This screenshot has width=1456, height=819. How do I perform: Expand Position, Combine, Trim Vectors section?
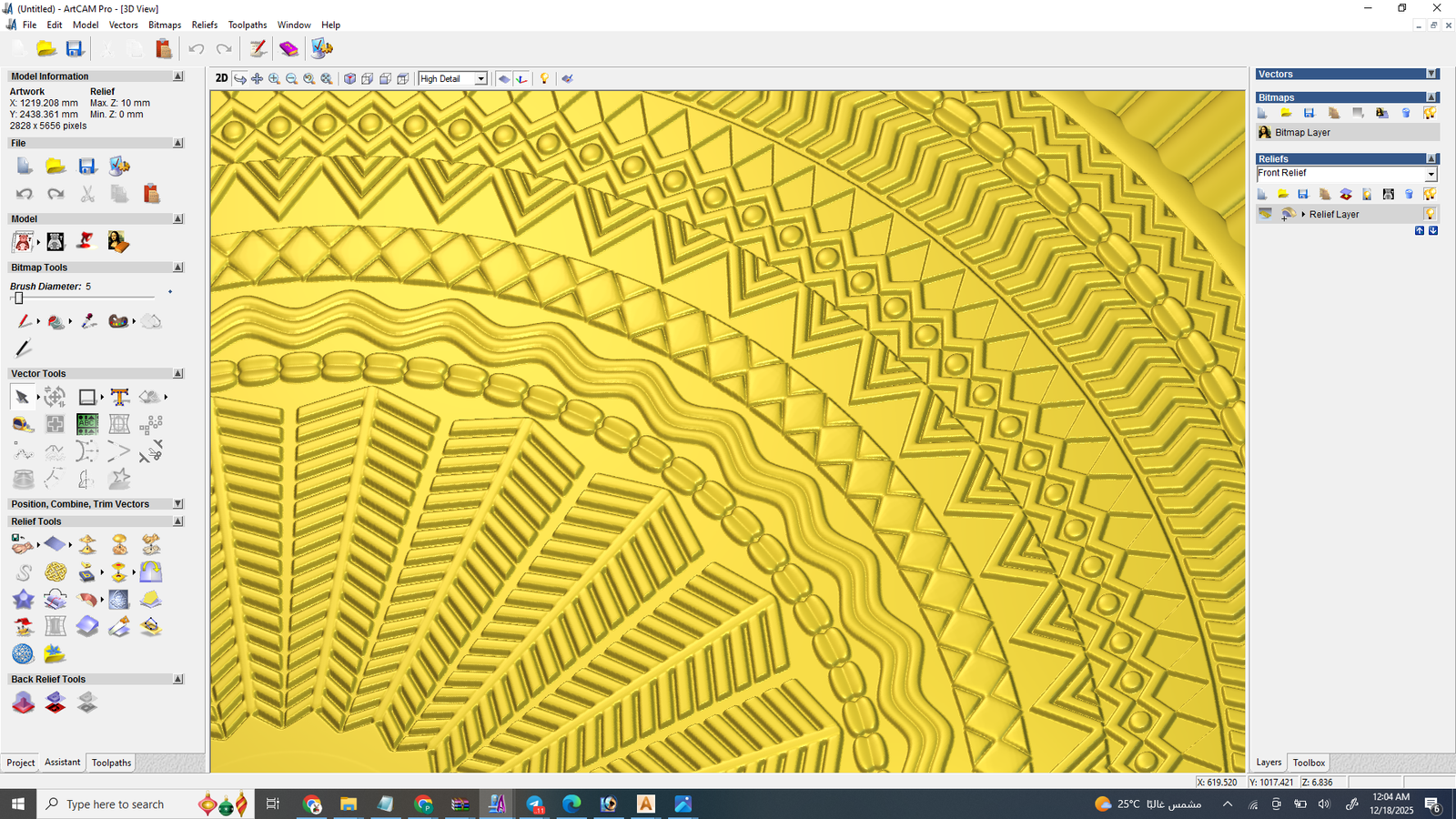pos(178,504)
